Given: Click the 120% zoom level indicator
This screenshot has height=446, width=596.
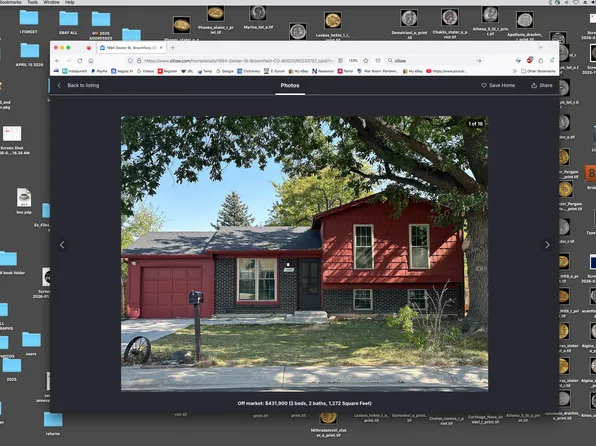Looking at the screenshot, I should (x=353, y=60).
